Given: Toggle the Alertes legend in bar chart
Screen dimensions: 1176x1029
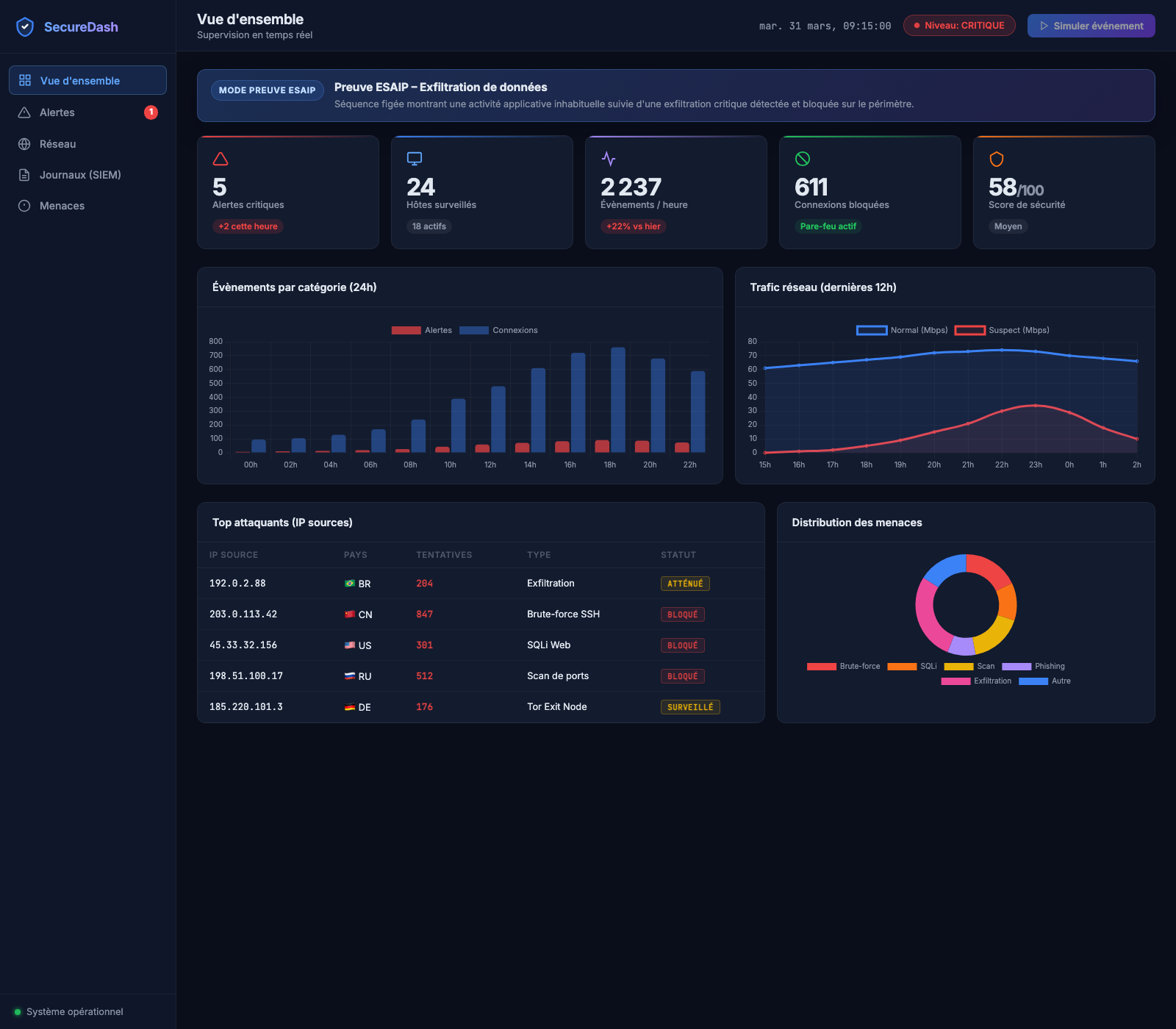Looking at the screenshot, I should 422,330.
